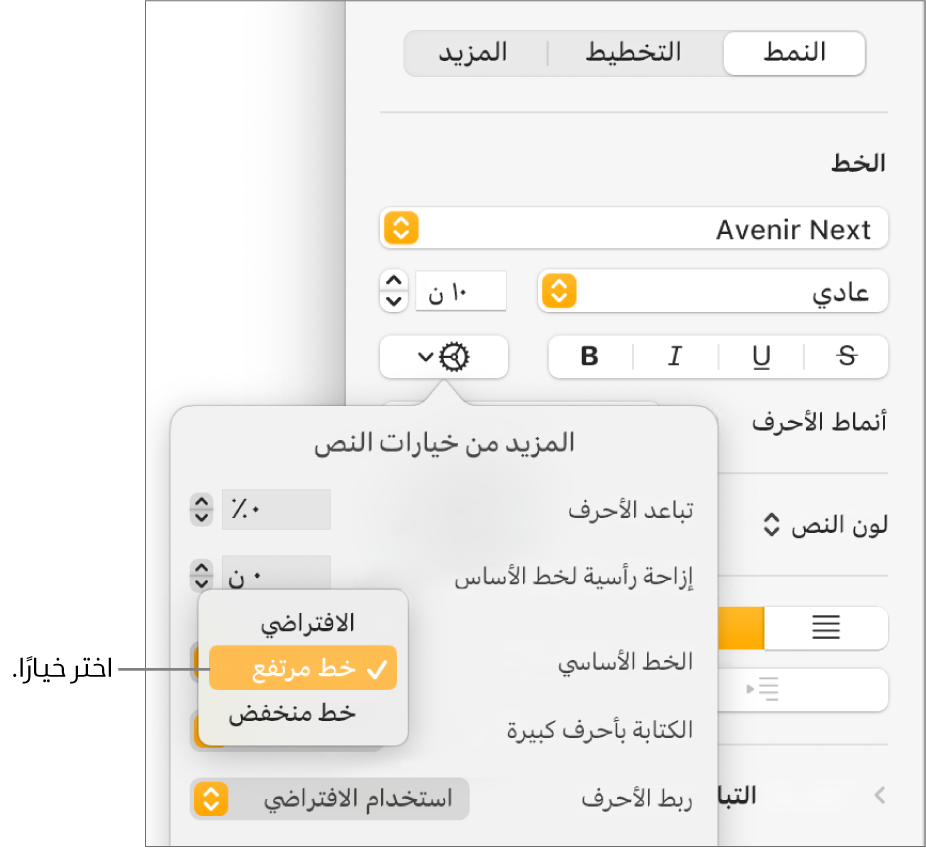Open the advanced text options gear menu
The image size is (926, 849).
click(444, 357)
